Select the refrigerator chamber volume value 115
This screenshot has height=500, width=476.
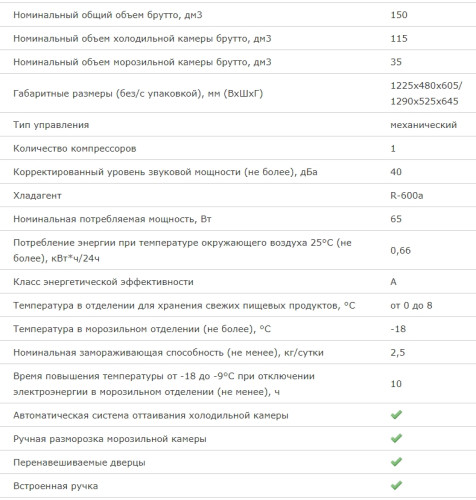(x=399, y=38)
